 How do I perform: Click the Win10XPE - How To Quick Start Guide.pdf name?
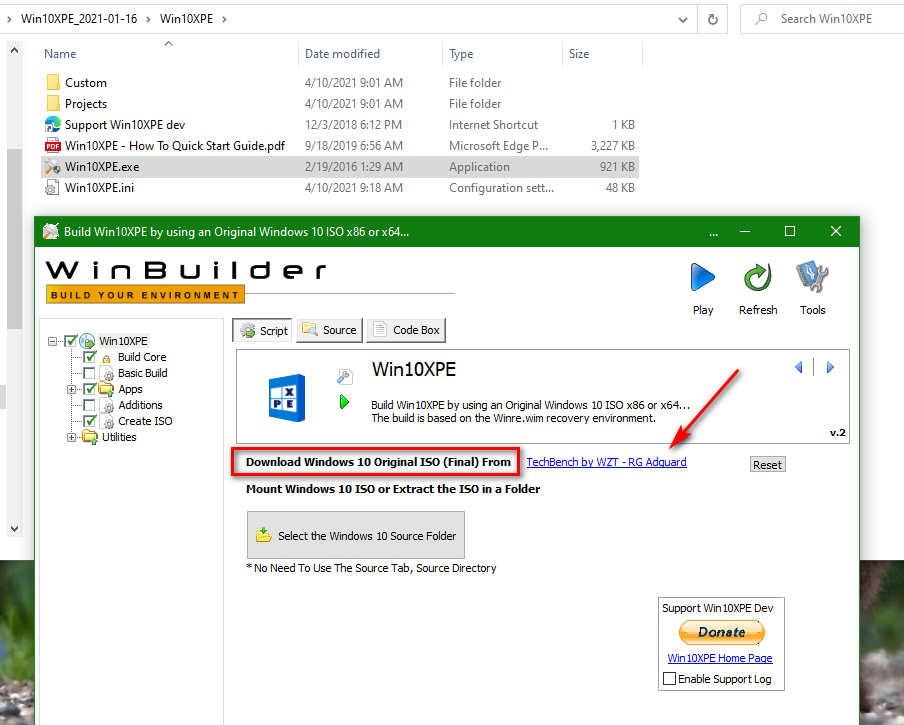[175, 146]
